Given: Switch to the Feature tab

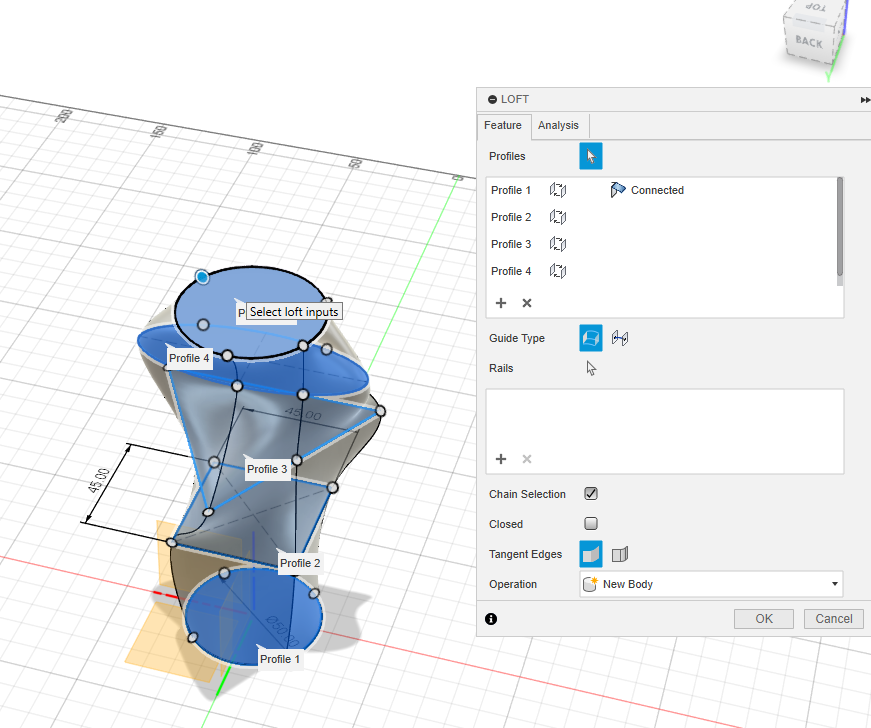Looking at the screenshot, I should click(x=503, y=125).
